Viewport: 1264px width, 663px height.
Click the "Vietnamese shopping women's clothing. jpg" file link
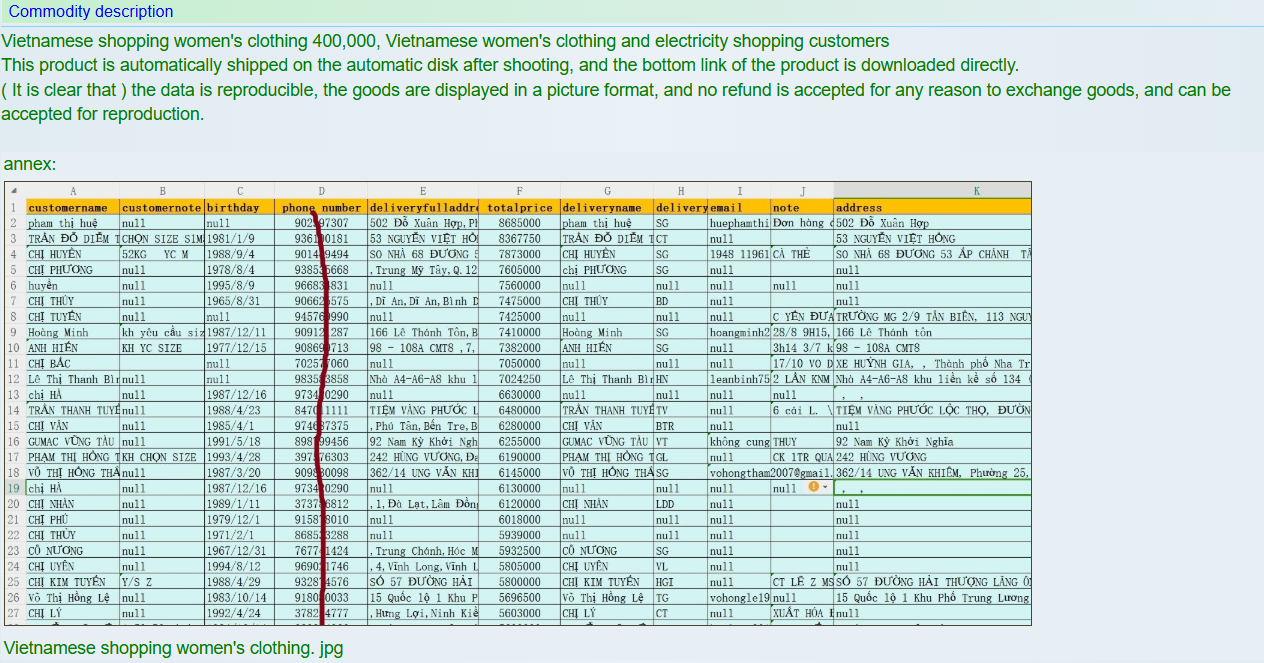[x=173, y=648]
